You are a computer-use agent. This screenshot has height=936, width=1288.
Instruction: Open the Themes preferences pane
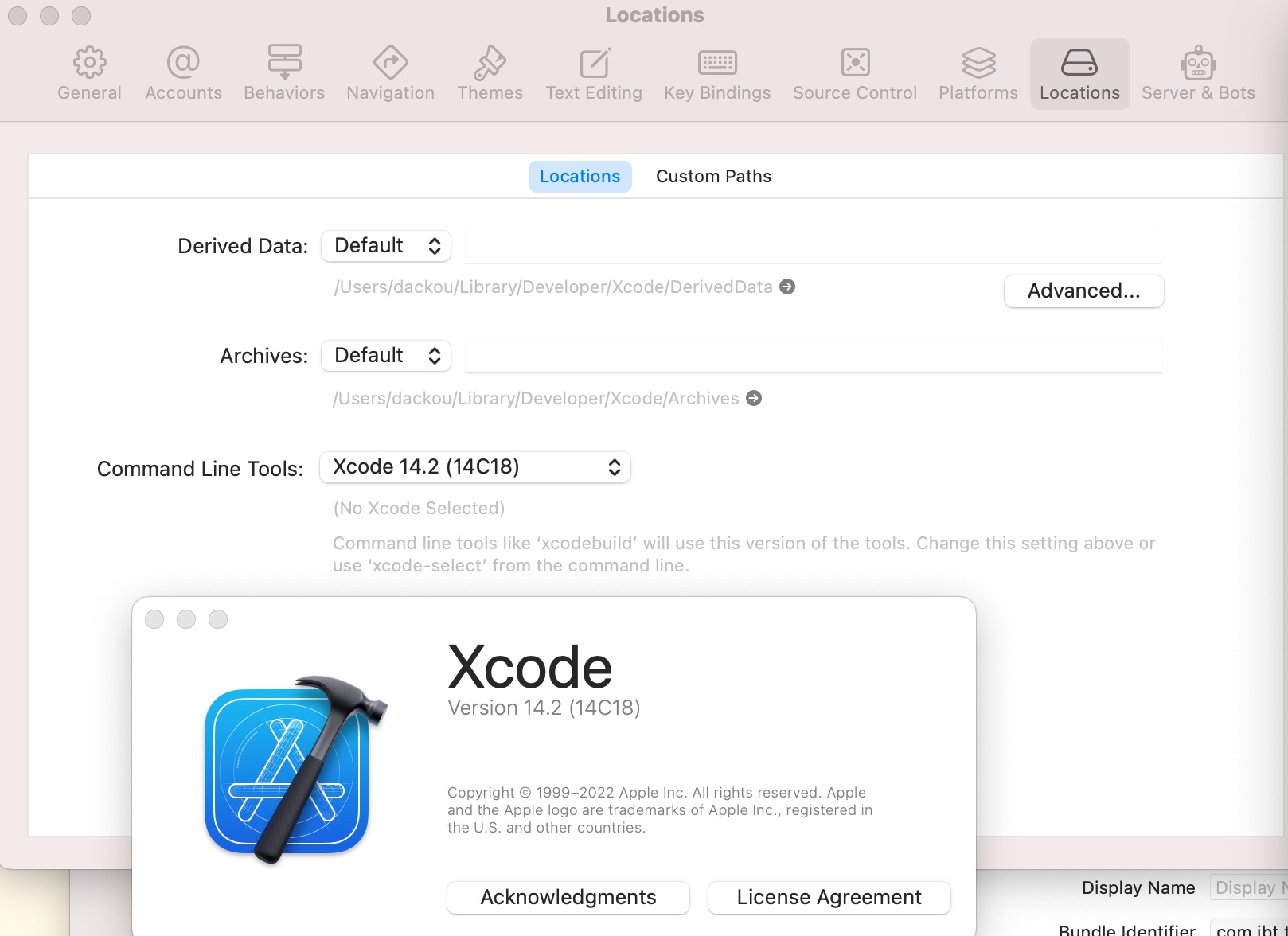coord(490,74)
